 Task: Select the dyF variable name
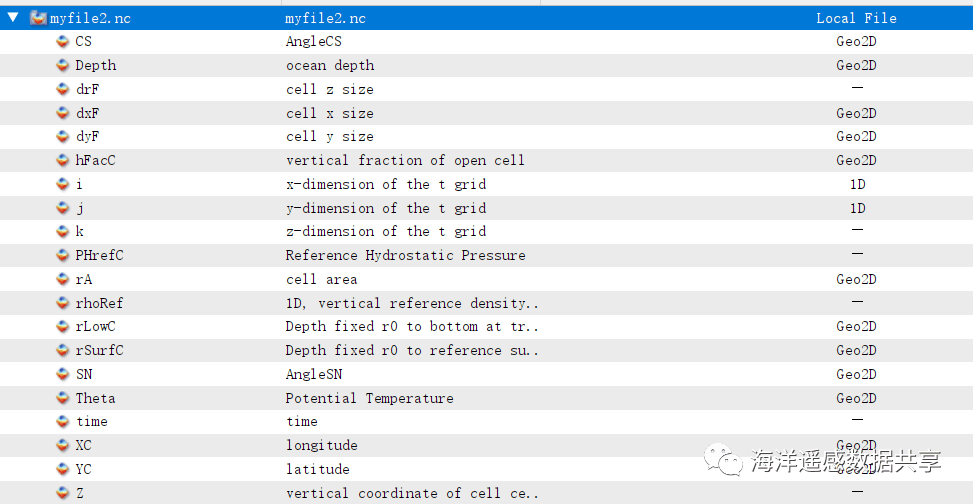pyautogui.click(x=87, y=137)
